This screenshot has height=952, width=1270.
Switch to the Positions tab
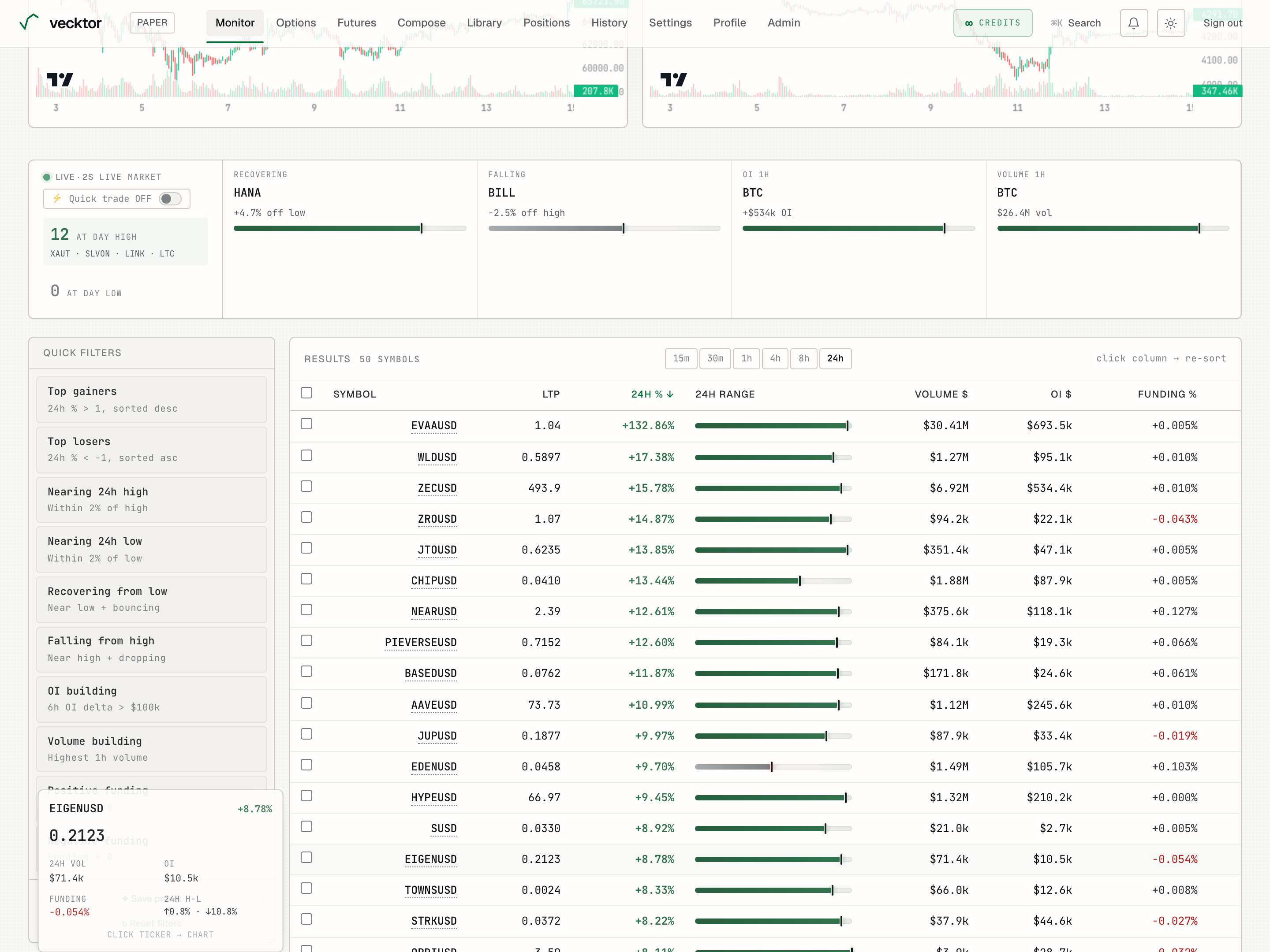pyautogui.click(x=546, y=23)
